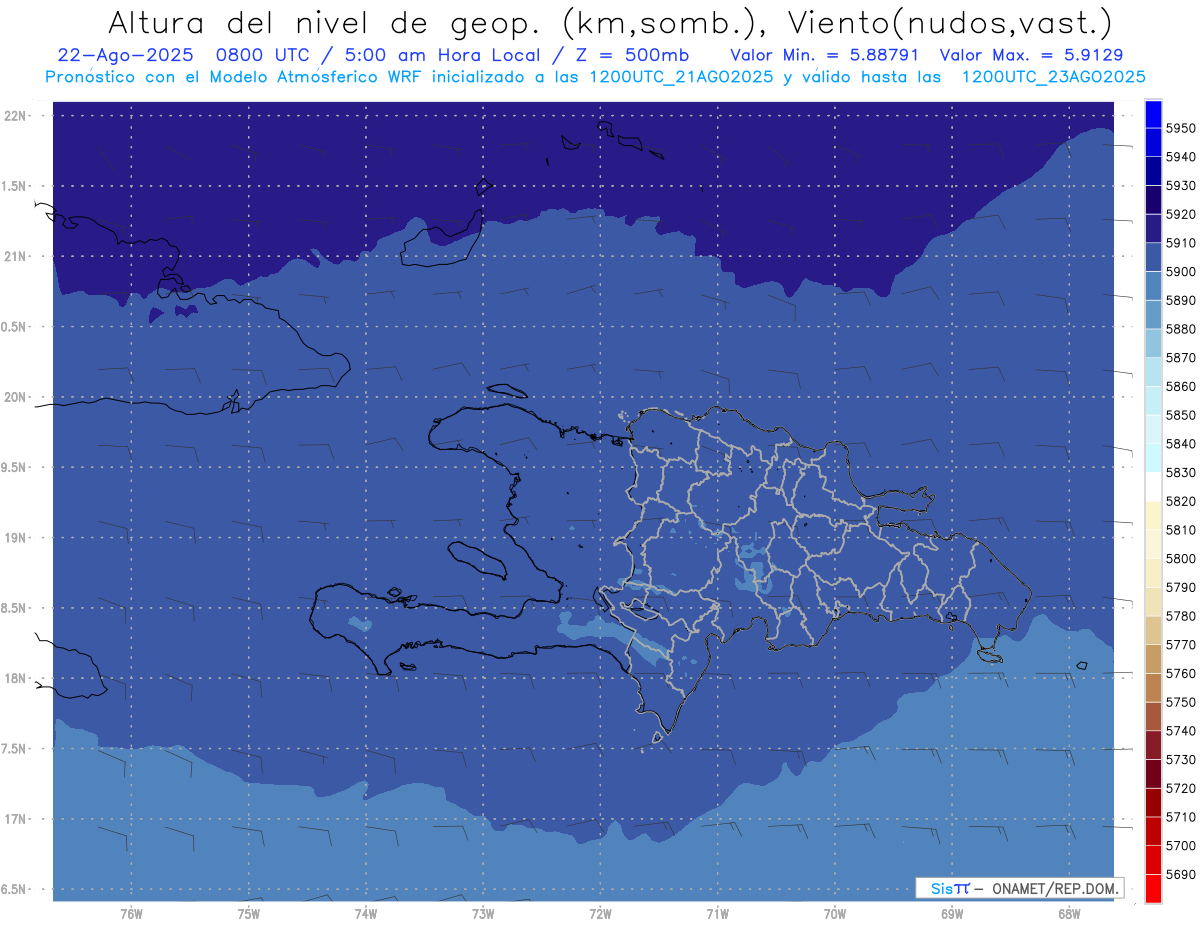Image resolution: width=1200 pixels, height=927 pixels.
Task: Click the 68W longitude axis label
Action: point(1069,913)
